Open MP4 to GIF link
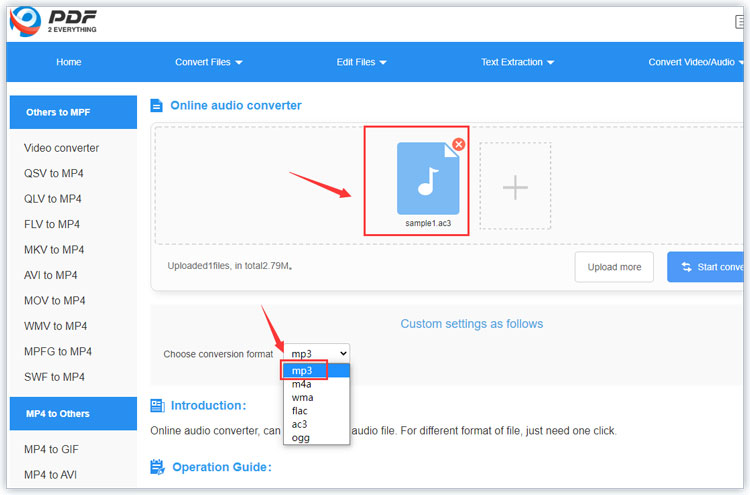Screen dimensions: 750x495 [51, 449]
